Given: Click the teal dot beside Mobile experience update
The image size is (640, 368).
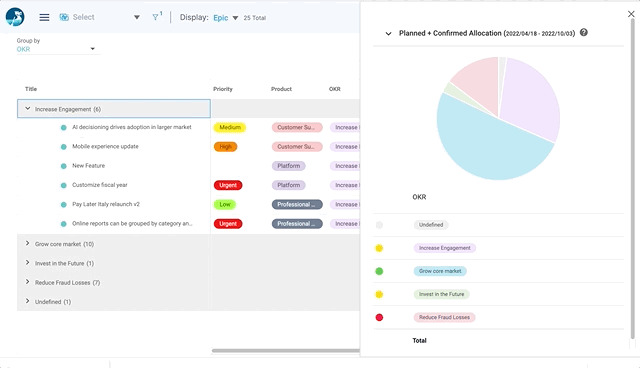Looking at the screenshot, I should tap(64, 147).
